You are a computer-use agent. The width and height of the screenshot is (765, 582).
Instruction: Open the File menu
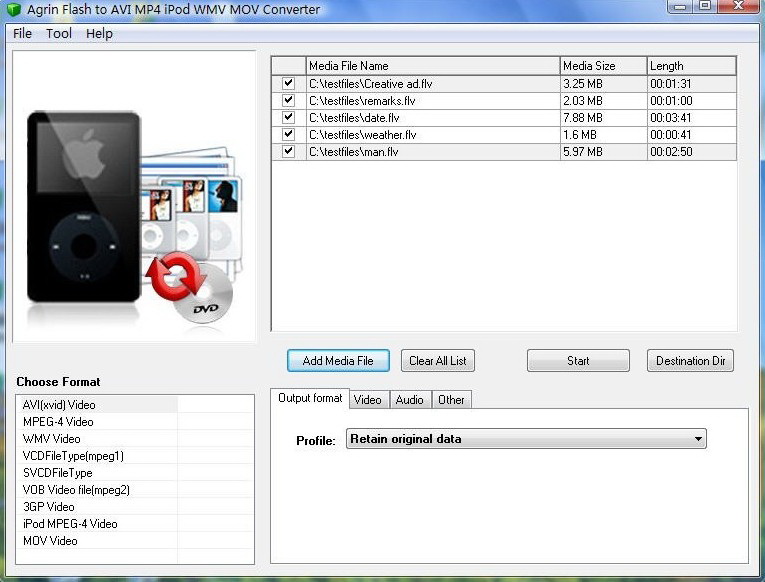22,33
